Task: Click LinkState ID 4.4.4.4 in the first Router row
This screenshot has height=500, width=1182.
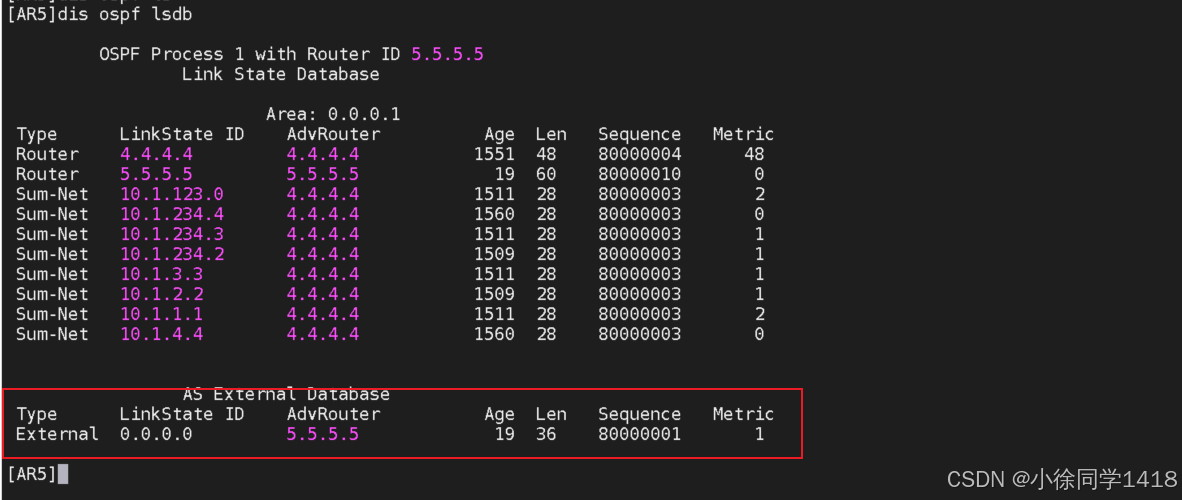Action: 156,154
